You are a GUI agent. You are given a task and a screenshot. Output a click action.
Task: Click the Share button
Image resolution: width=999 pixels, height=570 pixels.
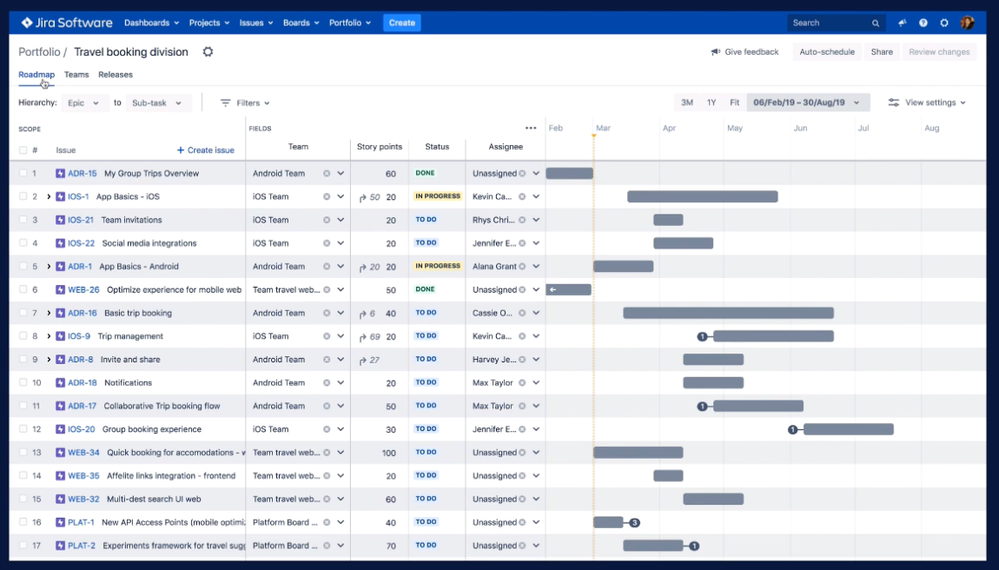pos(882,52)
